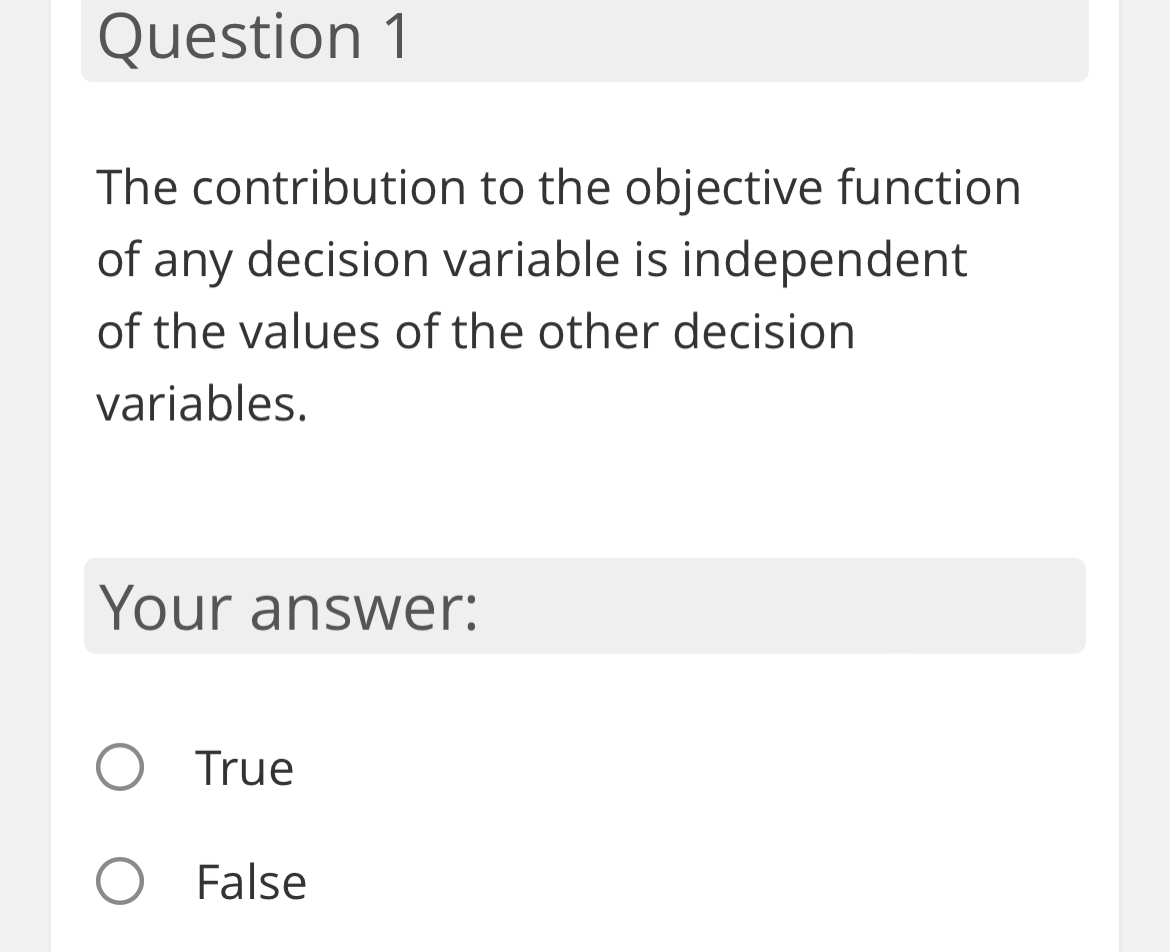Click the word variables in the question
Viewport: 1170px width, 952px height.
click(x=195, y=404)
